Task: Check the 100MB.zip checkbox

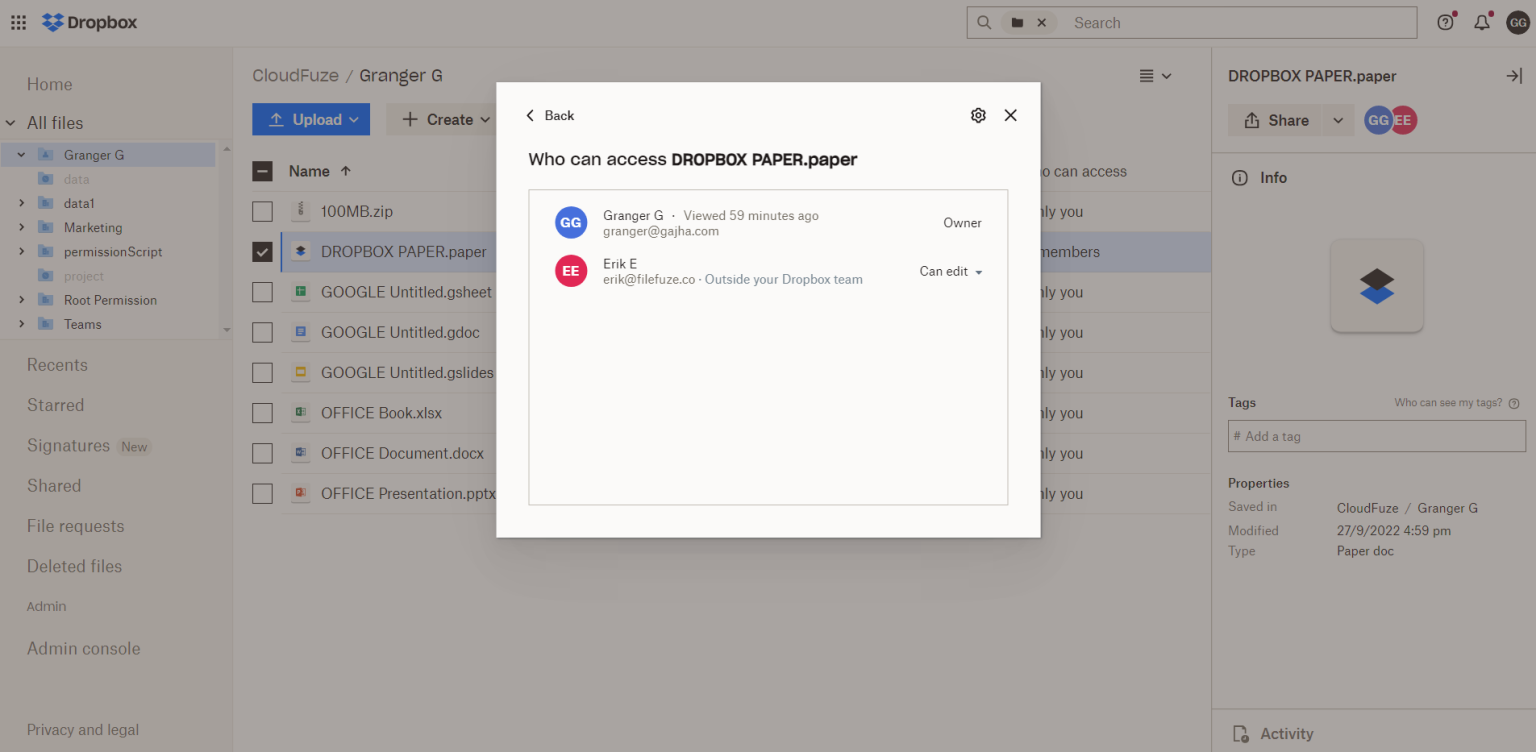Action: tap(262, 212)
